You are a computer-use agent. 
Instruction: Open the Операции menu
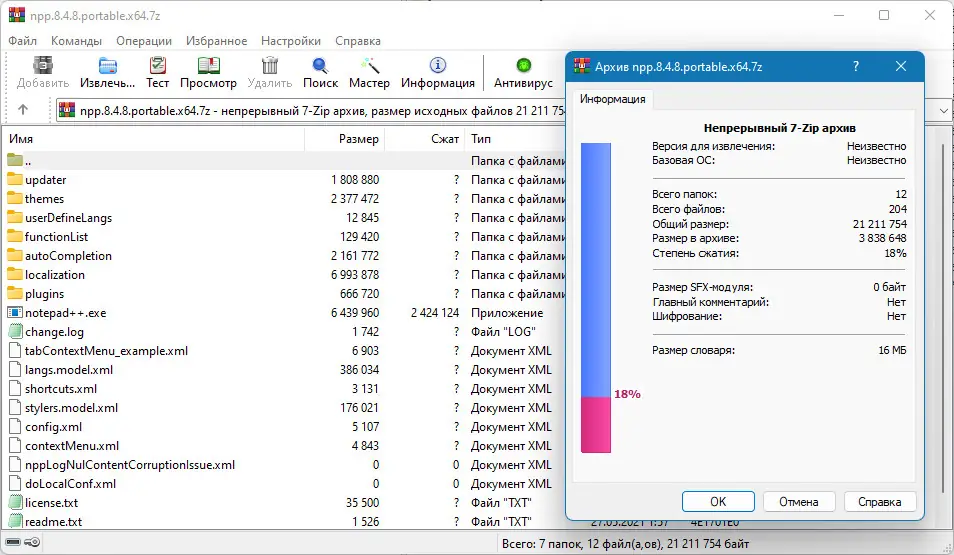point(144,41)
